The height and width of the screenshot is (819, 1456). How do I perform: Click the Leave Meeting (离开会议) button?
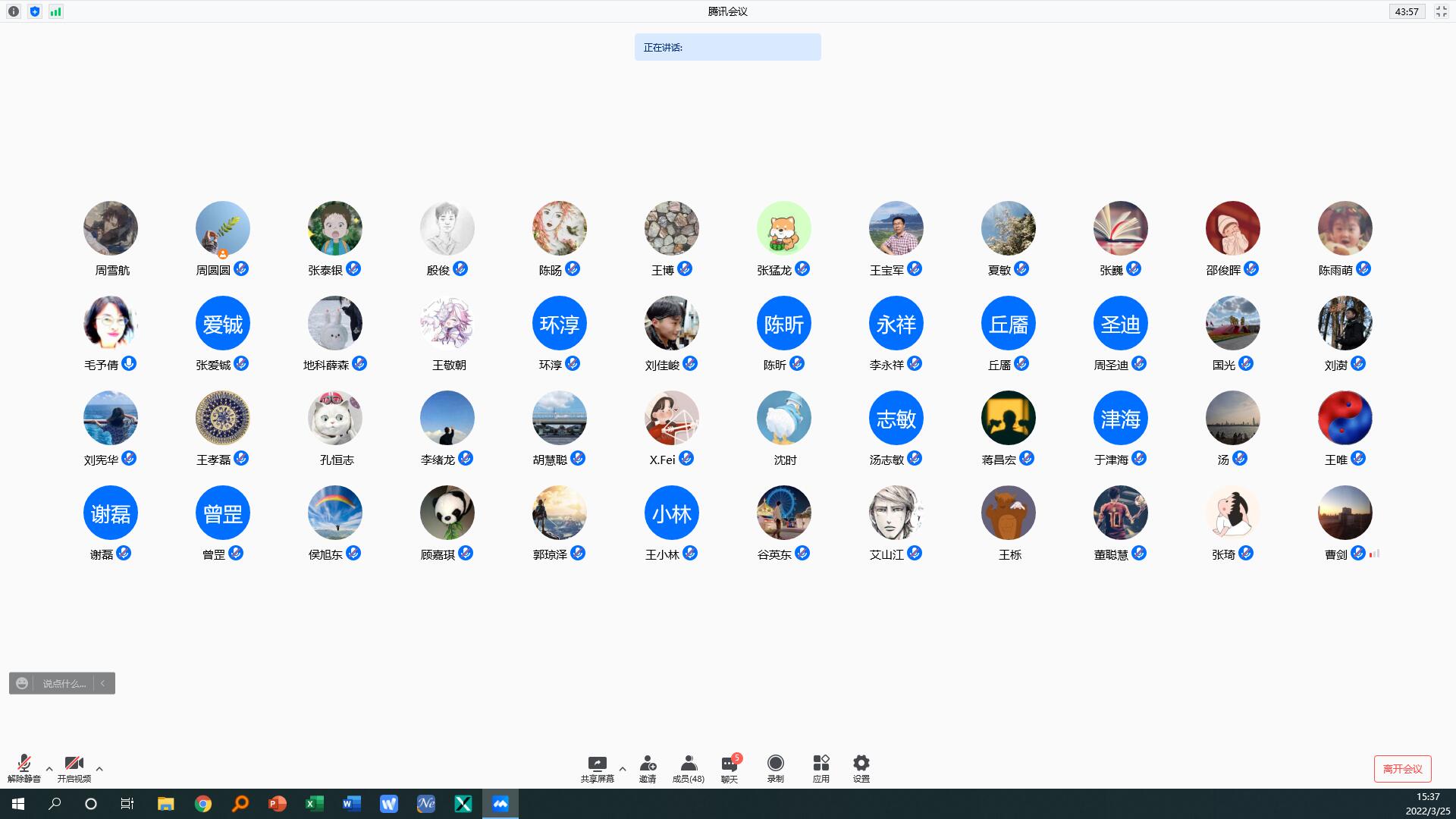pos(1402,768)
